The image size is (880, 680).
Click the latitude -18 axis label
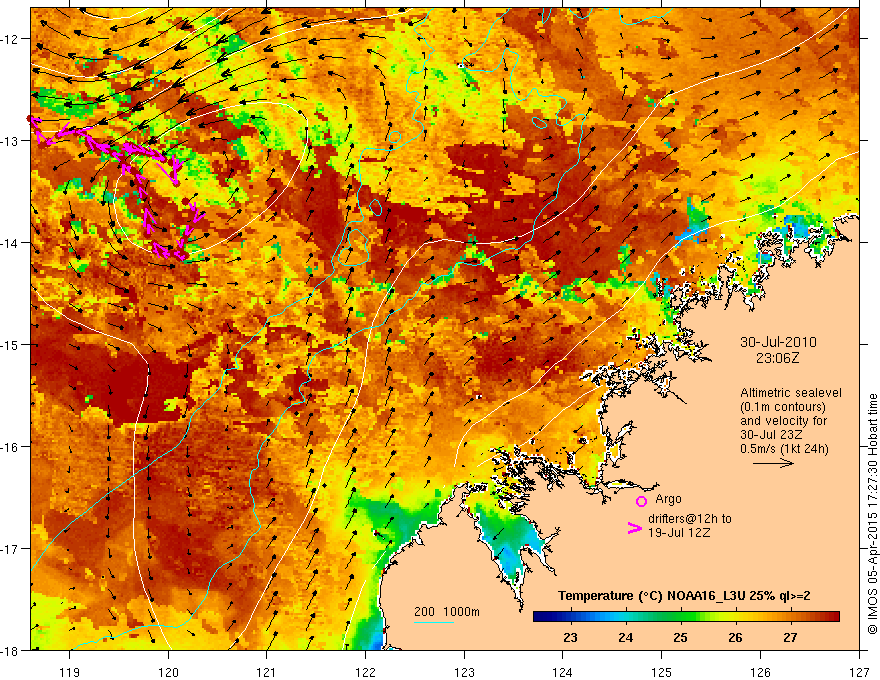[11, 650]
